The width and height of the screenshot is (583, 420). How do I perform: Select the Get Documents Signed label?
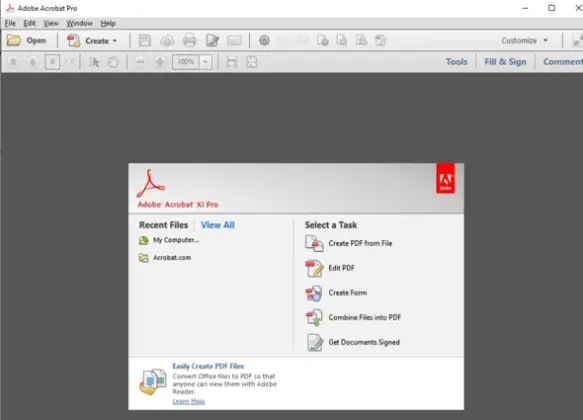point(364,342)
